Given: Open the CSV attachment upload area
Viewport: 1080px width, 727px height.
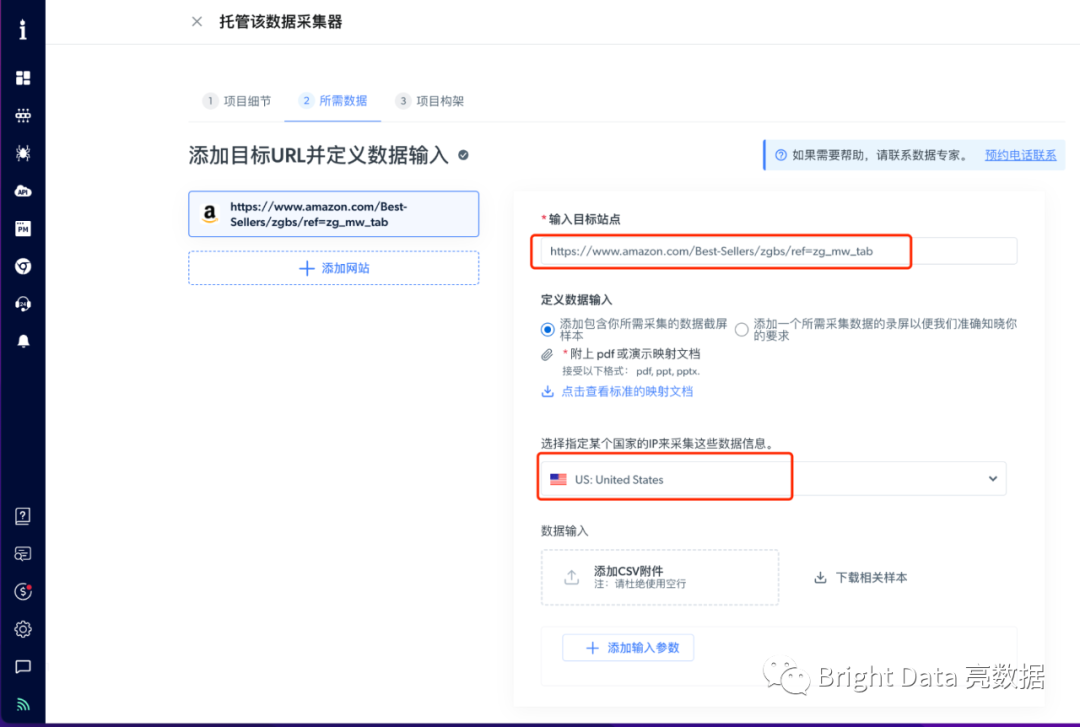Looking at the screenshot, I should 659,577.
